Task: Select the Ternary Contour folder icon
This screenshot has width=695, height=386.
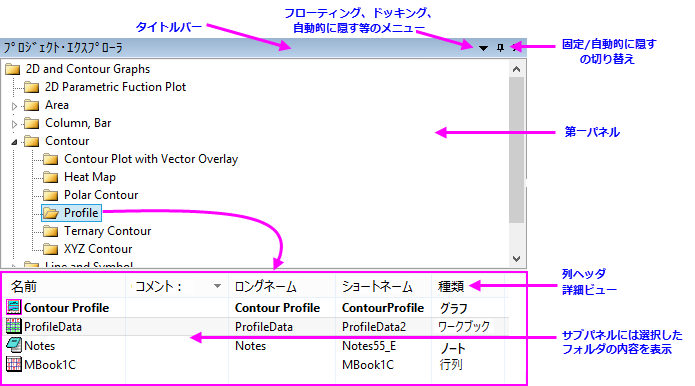Action: tap(51, 231)
